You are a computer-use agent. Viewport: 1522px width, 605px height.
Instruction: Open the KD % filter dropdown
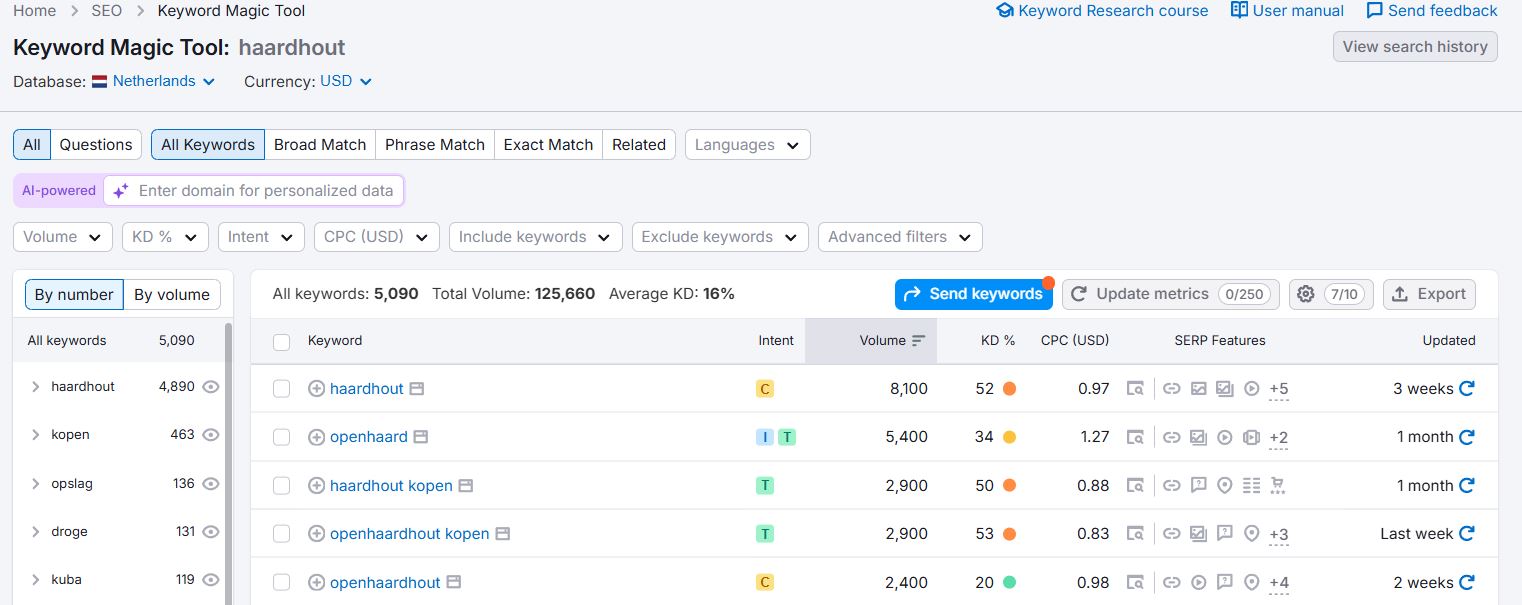coord(165,237)
